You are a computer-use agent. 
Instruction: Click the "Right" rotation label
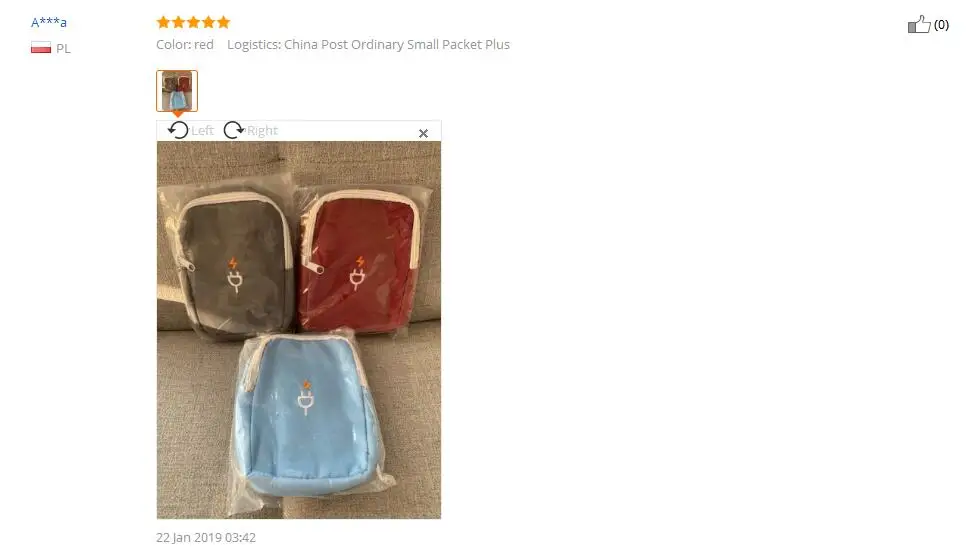(x=262, y=130)
